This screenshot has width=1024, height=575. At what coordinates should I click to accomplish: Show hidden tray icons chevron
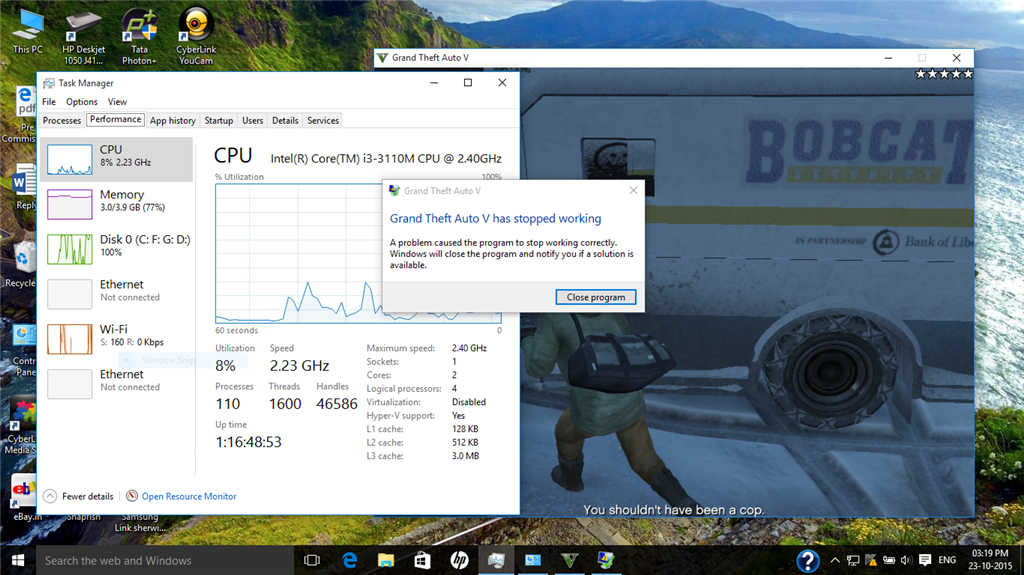(x=835, y=560)
